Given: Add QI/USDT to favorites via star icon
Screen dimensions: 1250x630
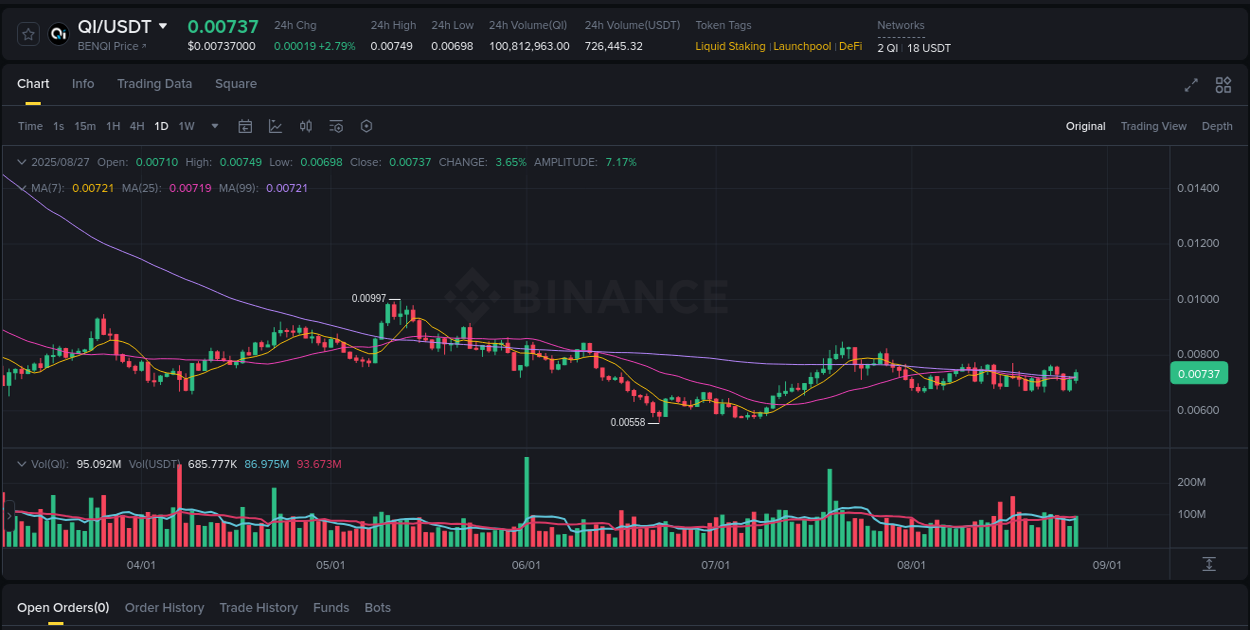Looking at the screenshot, I should (x=27, y=33).
